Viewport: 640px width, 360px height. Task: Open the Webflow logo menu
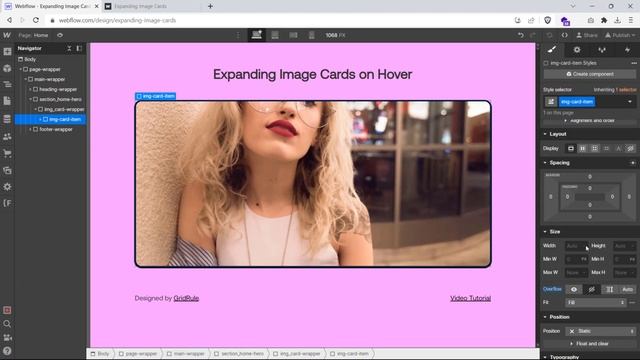[x=7, y=35]
